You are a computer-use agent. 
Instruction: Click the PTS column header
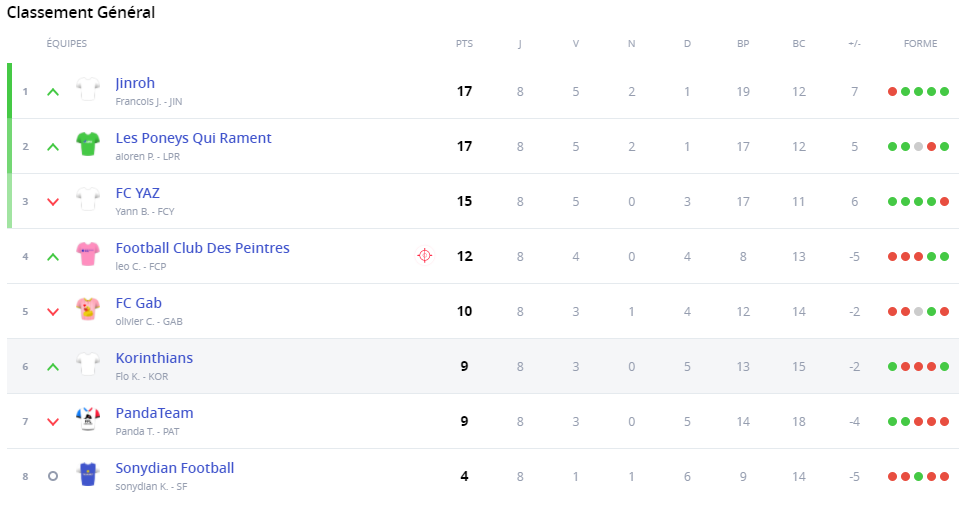[x=464, y=44]
